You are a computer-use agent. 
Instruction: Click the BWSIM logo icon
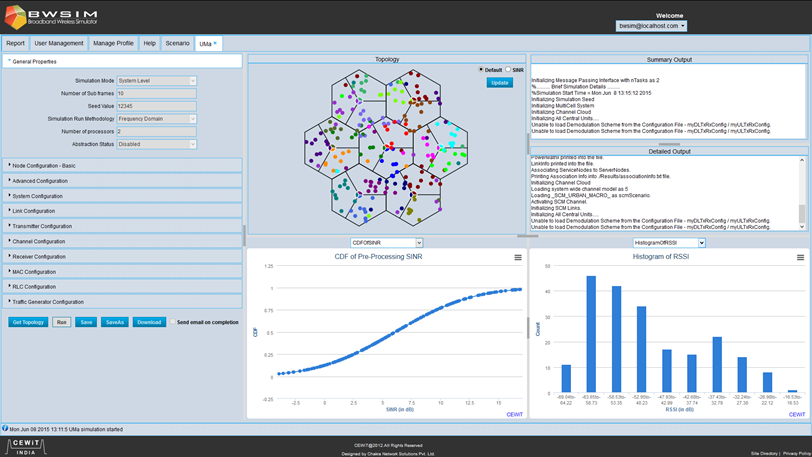pos(16,17)
